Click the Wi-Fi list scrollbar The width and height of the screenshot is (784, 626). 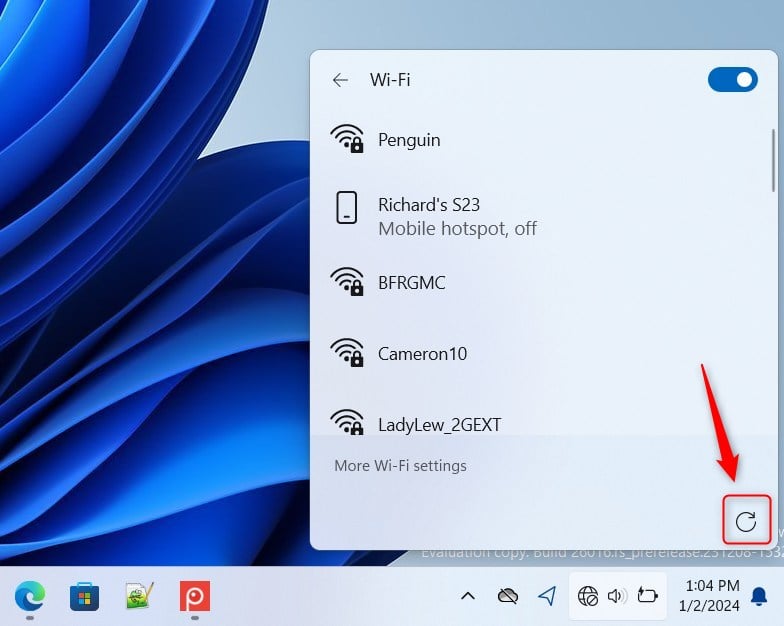point(773,160)
